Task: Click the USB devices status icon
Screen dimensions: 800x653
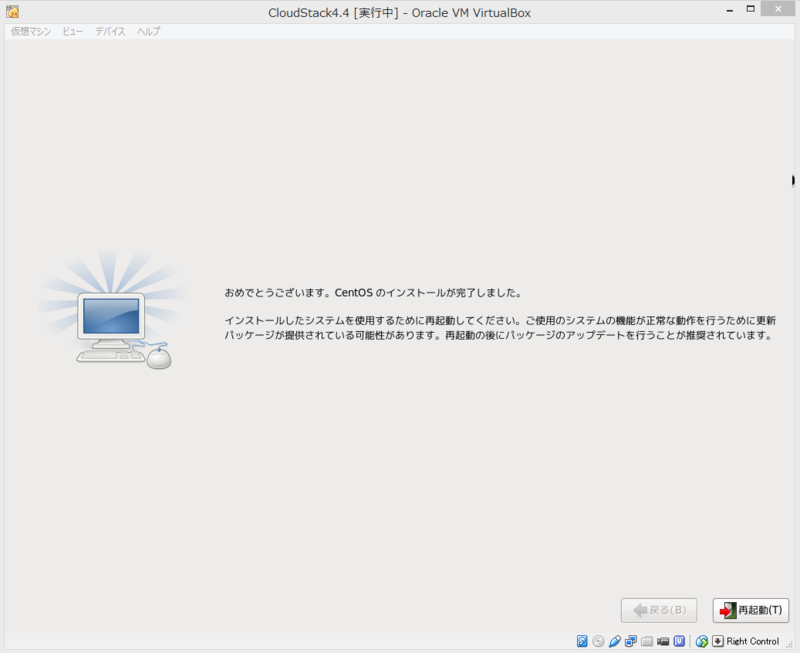Action: point(615,641)
